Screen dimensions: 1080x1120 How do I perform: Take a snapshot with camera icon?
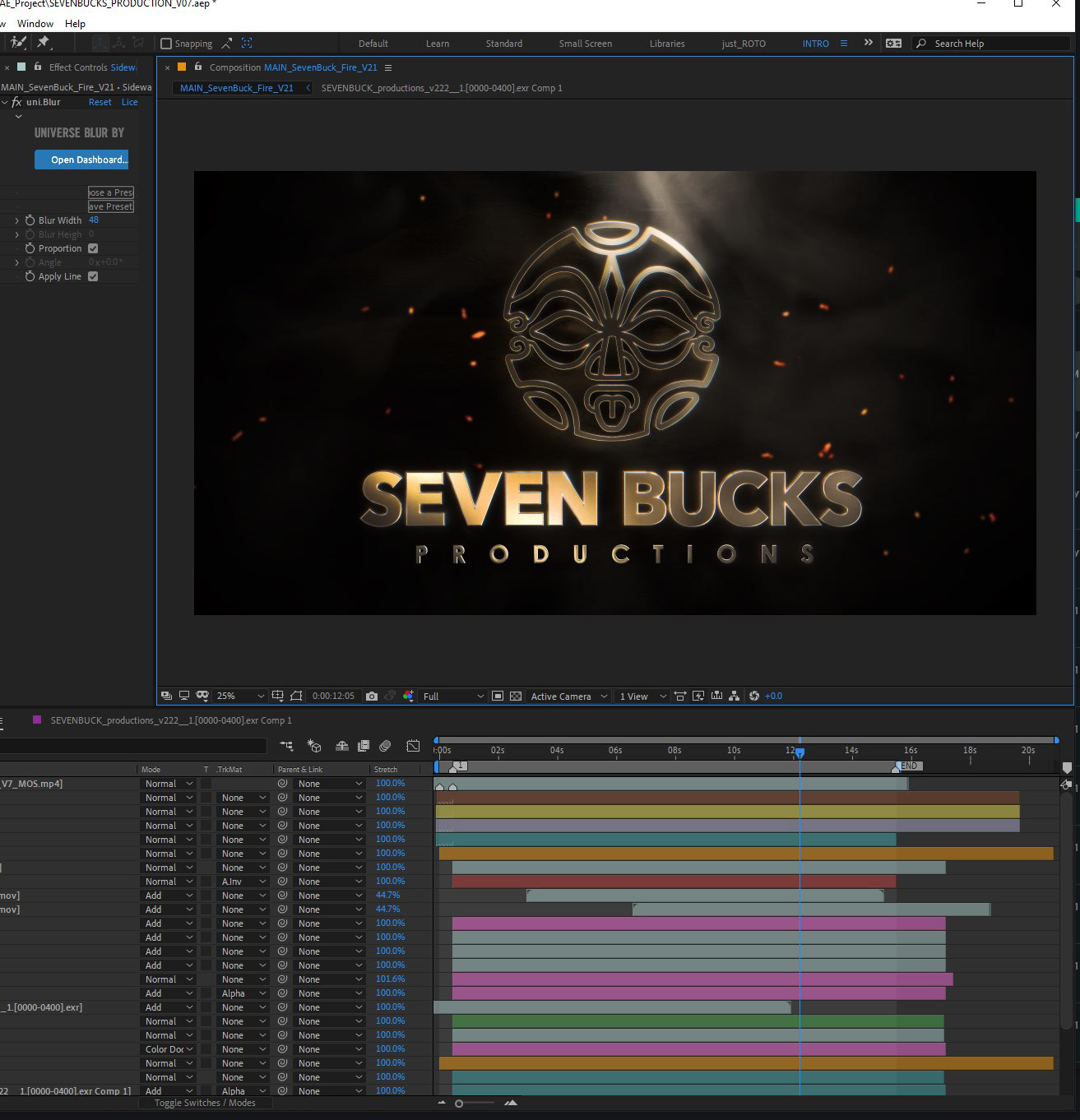tap(372, 696)
